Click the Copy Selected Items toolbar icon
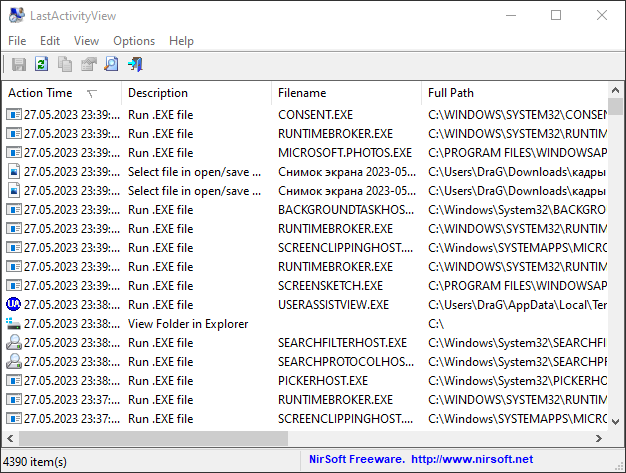The width and height of the screenshot is (626, 473). click(65, 65)
